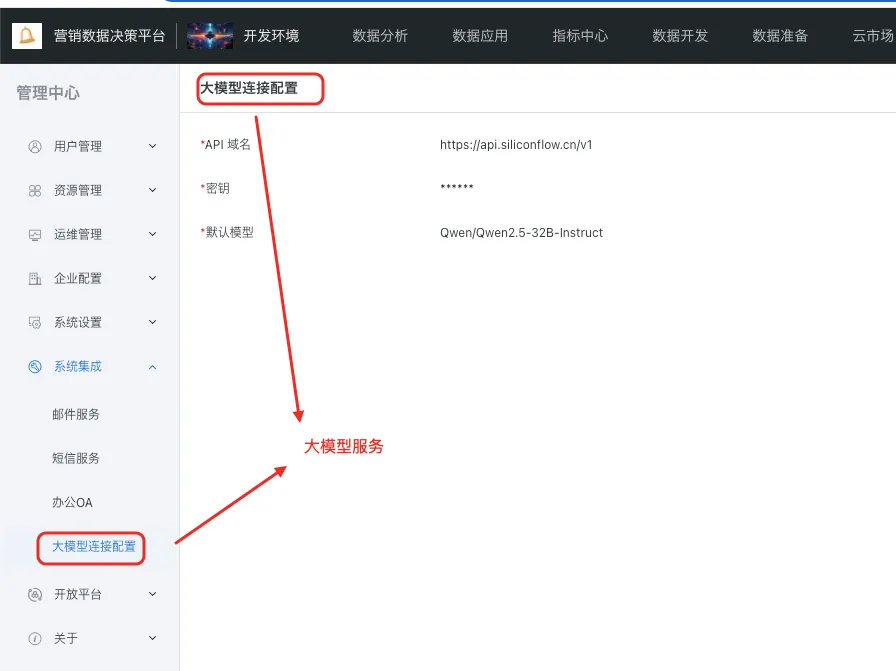Image resolution: width=896 pixels, height=671 pixels.
Task: Expand the 用户管理 chevron
Action: pos(153,146)
